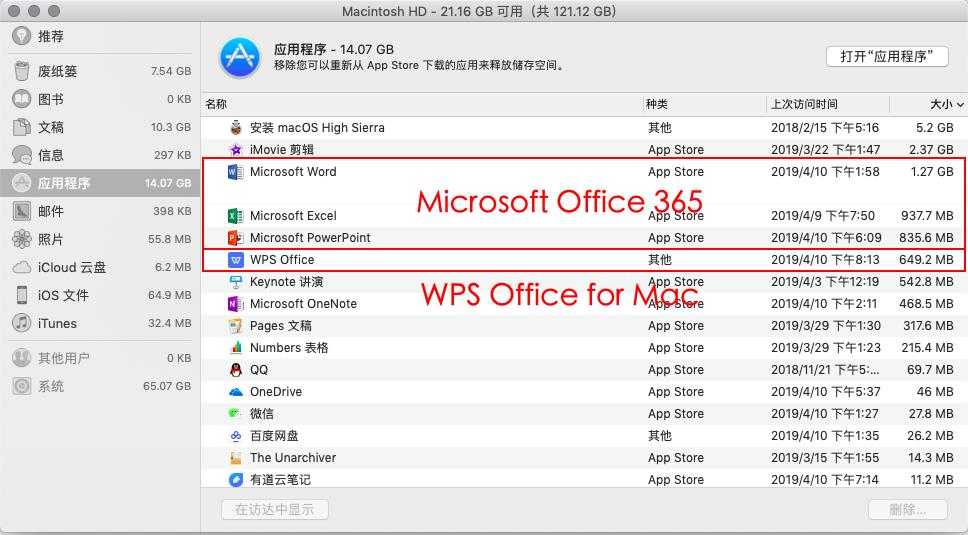
Task: Select the iMovie star icon
Action: click(x=235, y=149)
